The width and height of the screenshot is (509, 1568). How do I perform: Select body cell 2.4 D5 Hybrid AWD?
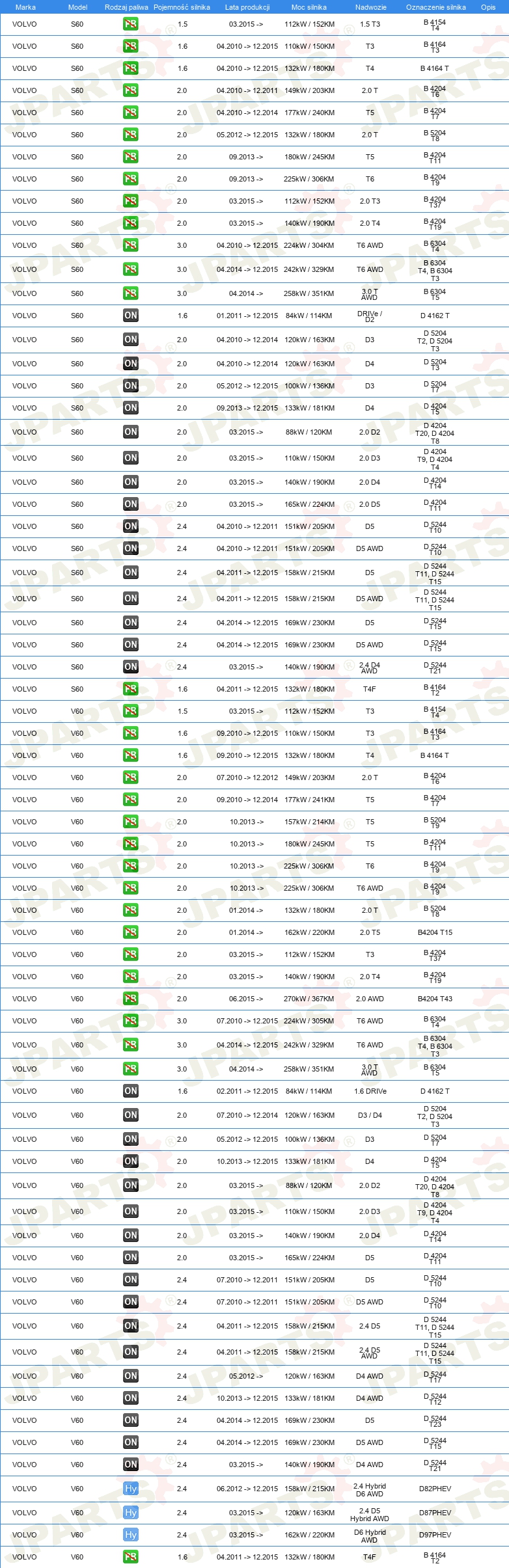pyautogui.click(x=370, y=1513)
